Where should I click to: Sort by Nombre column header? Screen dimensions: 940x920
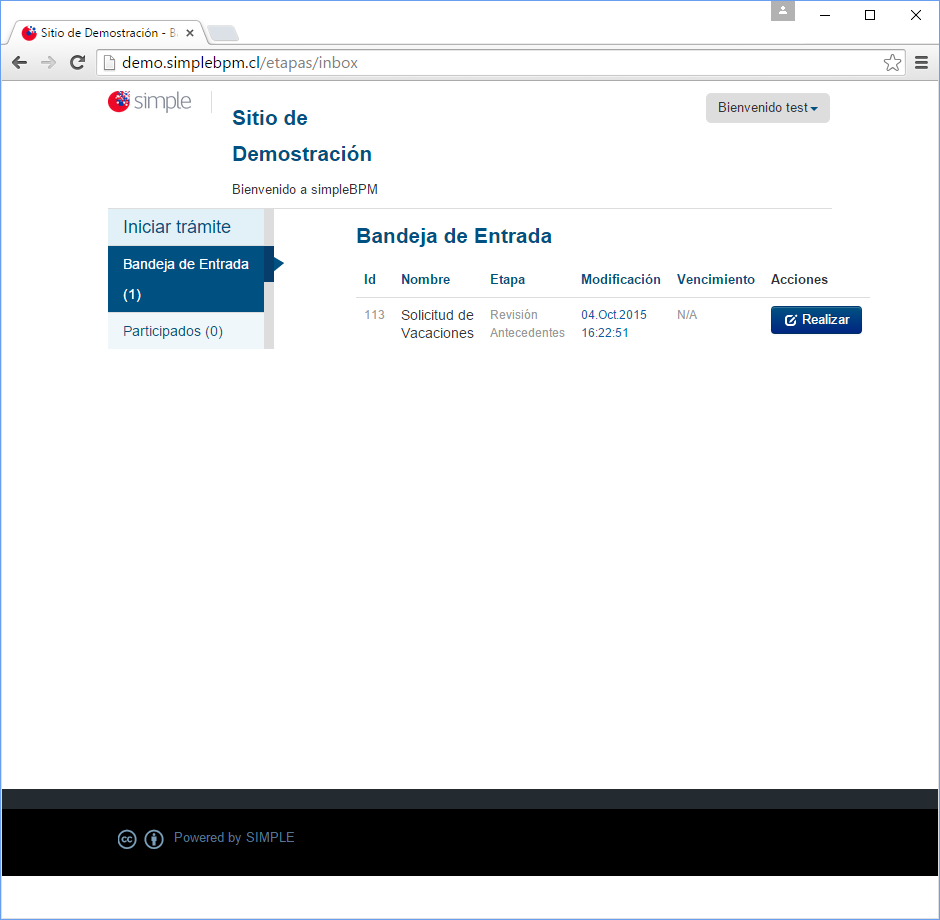pyautogui.click(x=426, y=279)
